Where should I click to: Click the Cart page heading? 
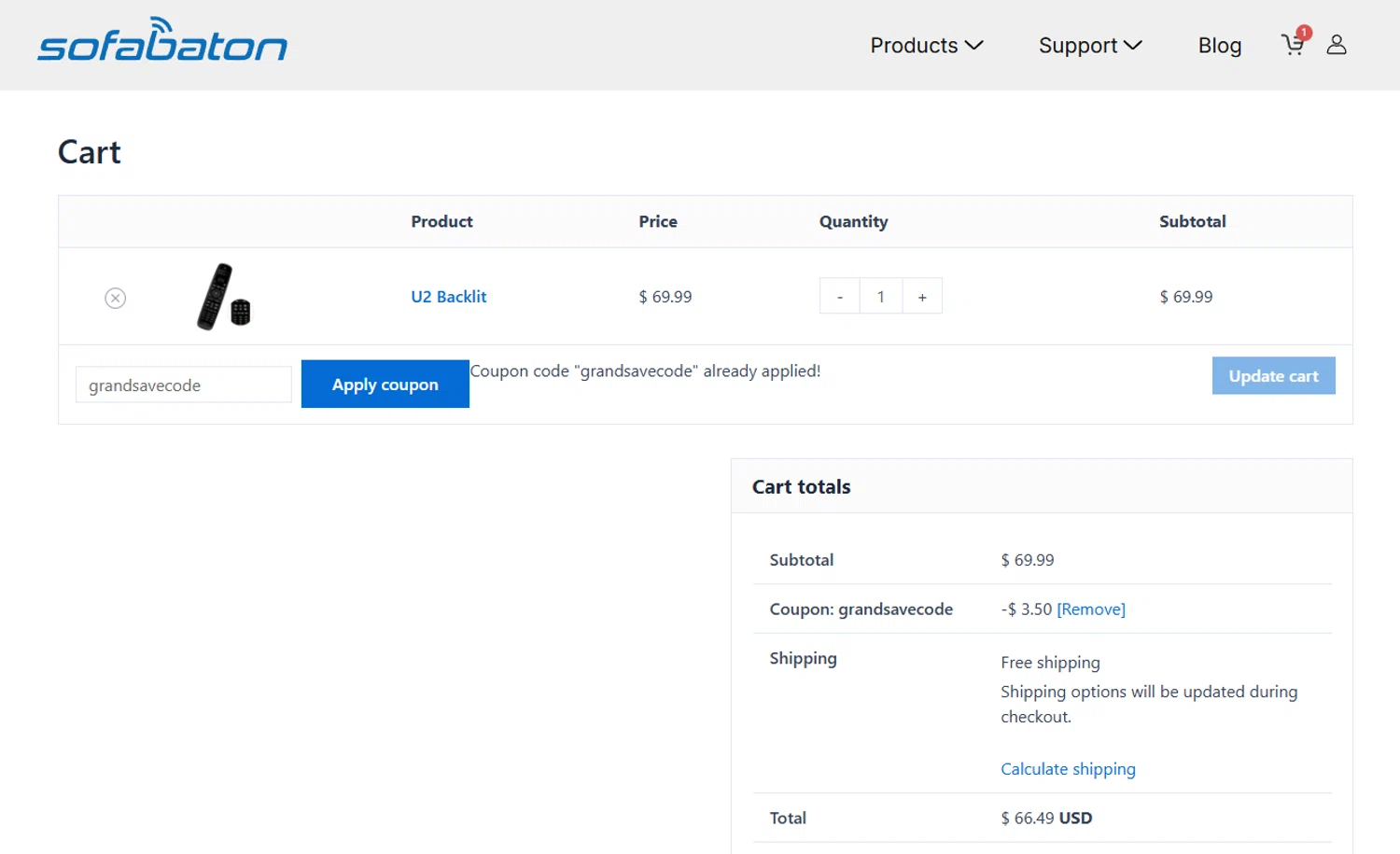pyautogui.click(x=90, y=152)
